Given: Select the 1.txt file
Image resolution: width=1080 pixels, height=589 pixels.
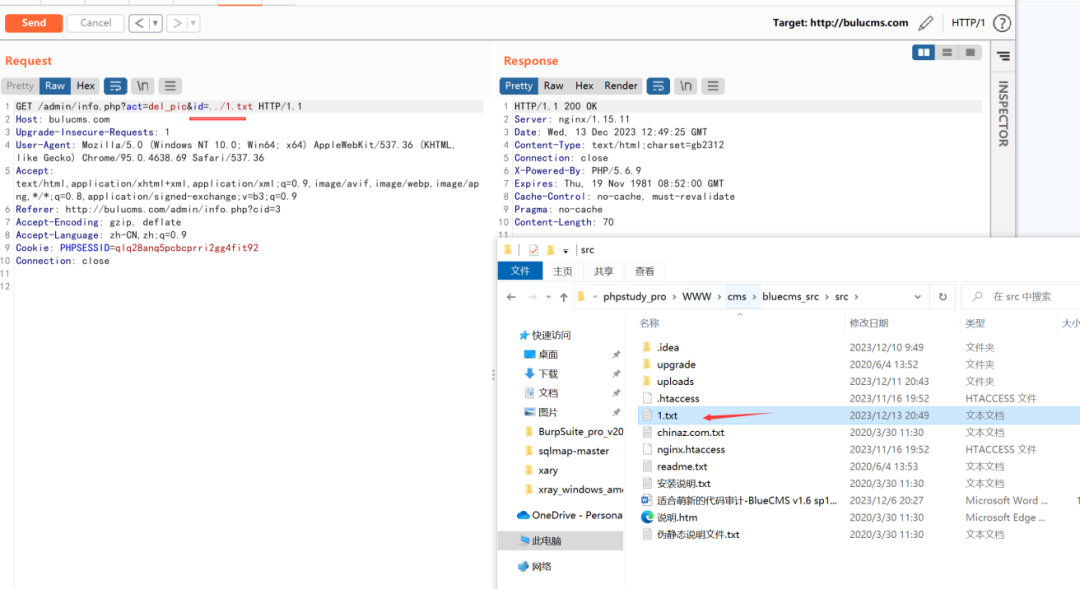Looking at the screenshot, I should [x=667, y=415].
